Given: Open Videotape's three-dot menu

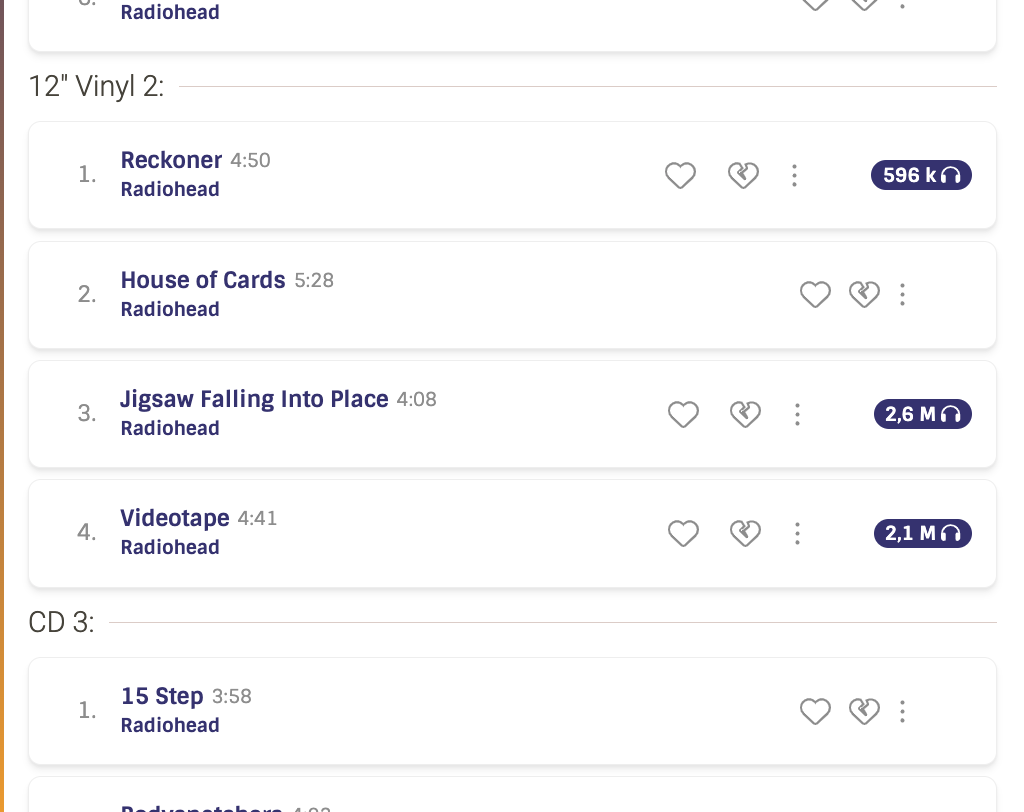Looking at the screenshot, I should click(x=797, y=534).
